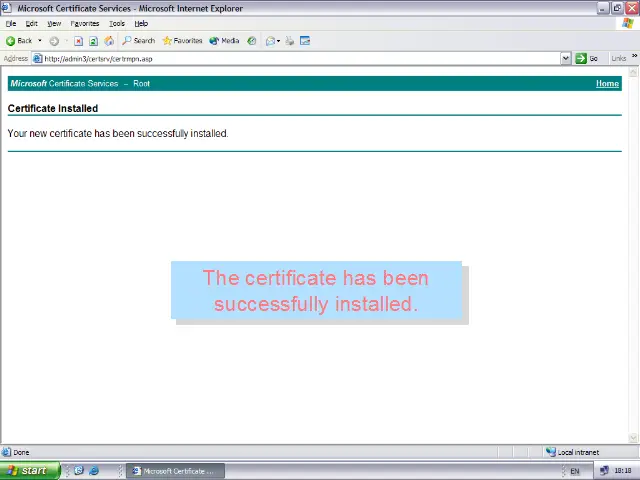Minimize the Internet Explorer window
This screenshot has height=480, width=640.
(x=603, y=8)
